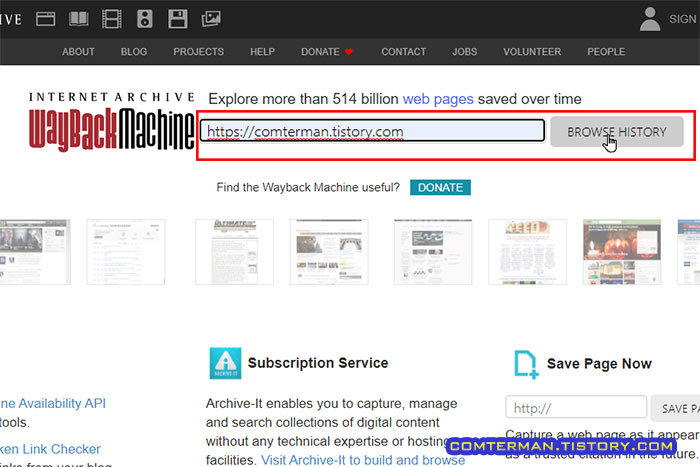Open the JOBS menu item
Viewport: 700px width, 467px height.
coord(465,52)
